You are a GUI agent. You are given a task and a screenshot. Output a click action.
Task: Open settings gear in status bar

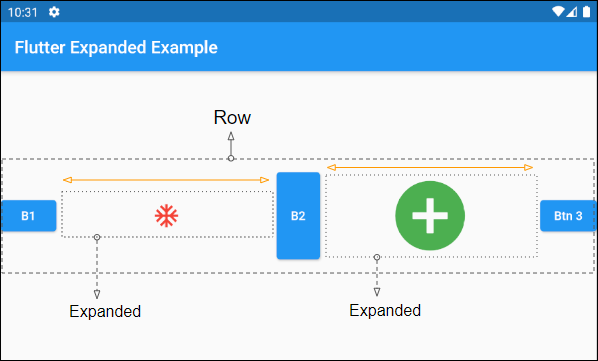click(x=54, y=12)
